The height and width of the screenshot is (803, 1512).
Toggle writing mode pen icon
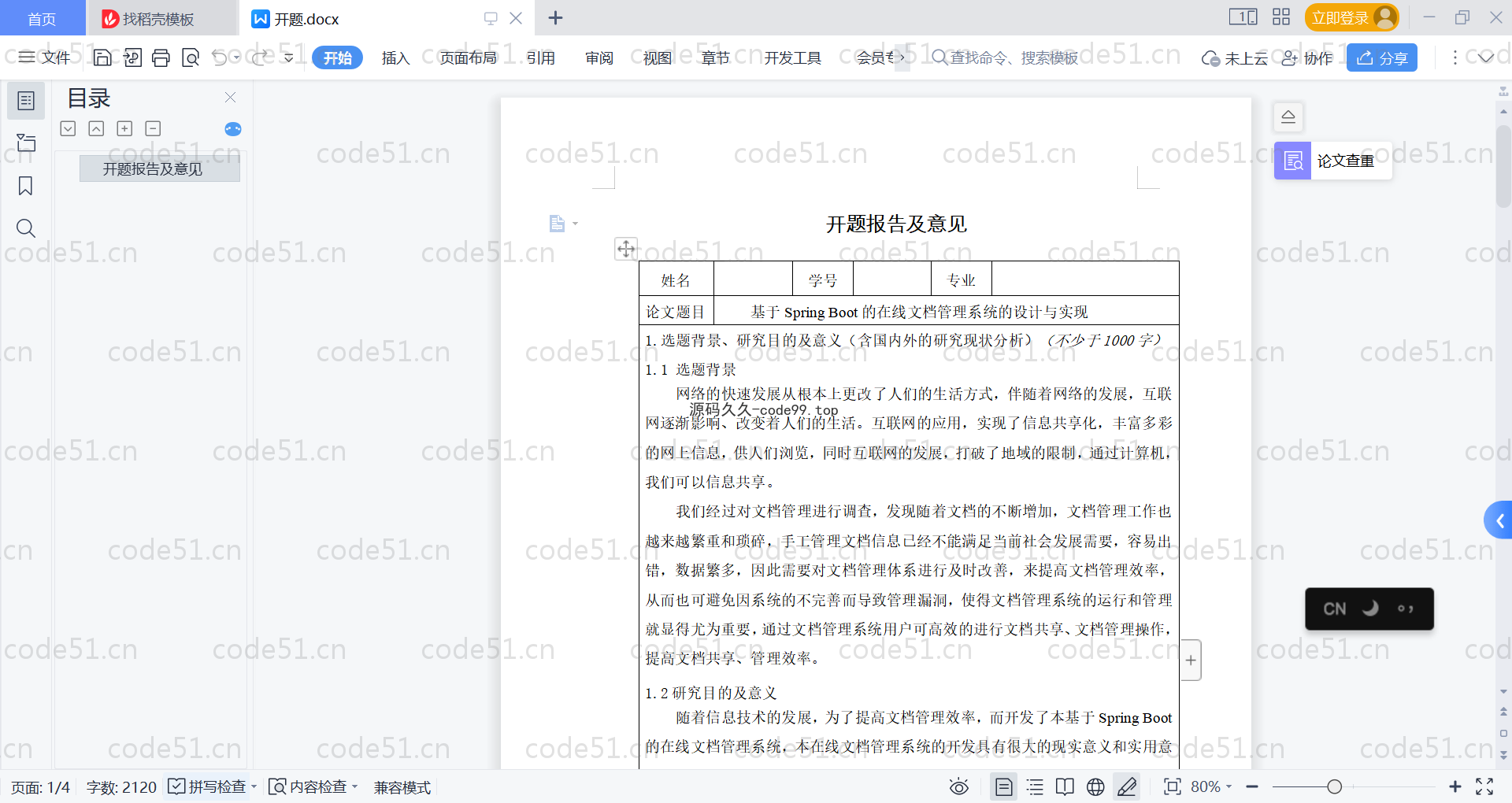(1127, 786)
